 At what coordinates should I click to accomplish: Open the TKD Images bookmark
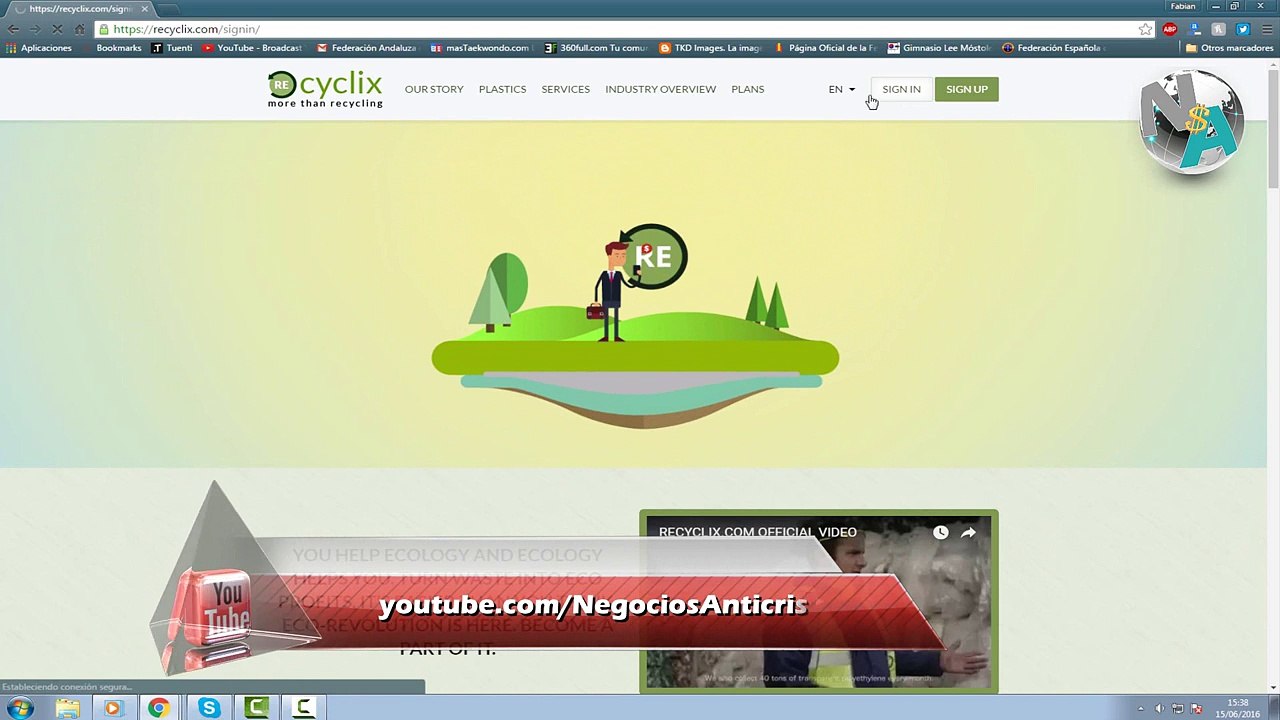(x=711, y=47)
